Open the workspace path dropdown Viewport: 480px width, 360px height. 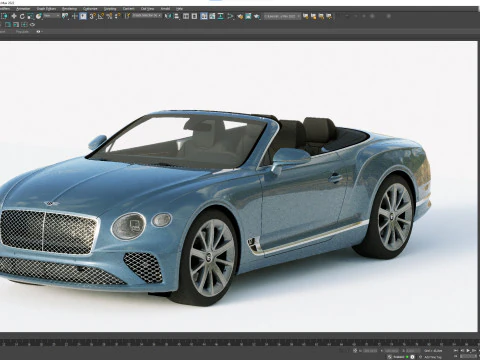click(282, 16)
